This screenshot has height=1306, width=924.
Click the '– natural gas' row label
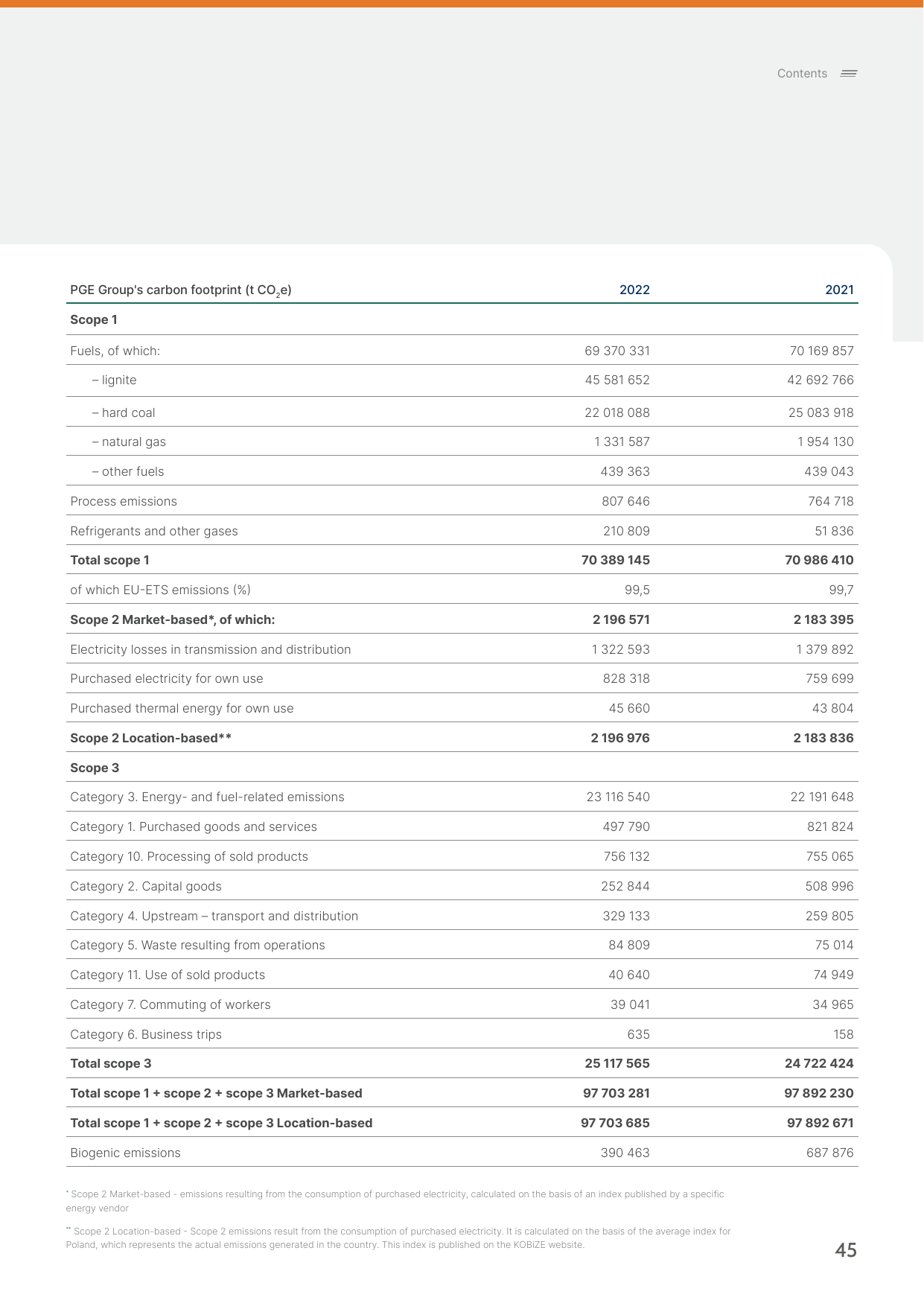[129, 442]
